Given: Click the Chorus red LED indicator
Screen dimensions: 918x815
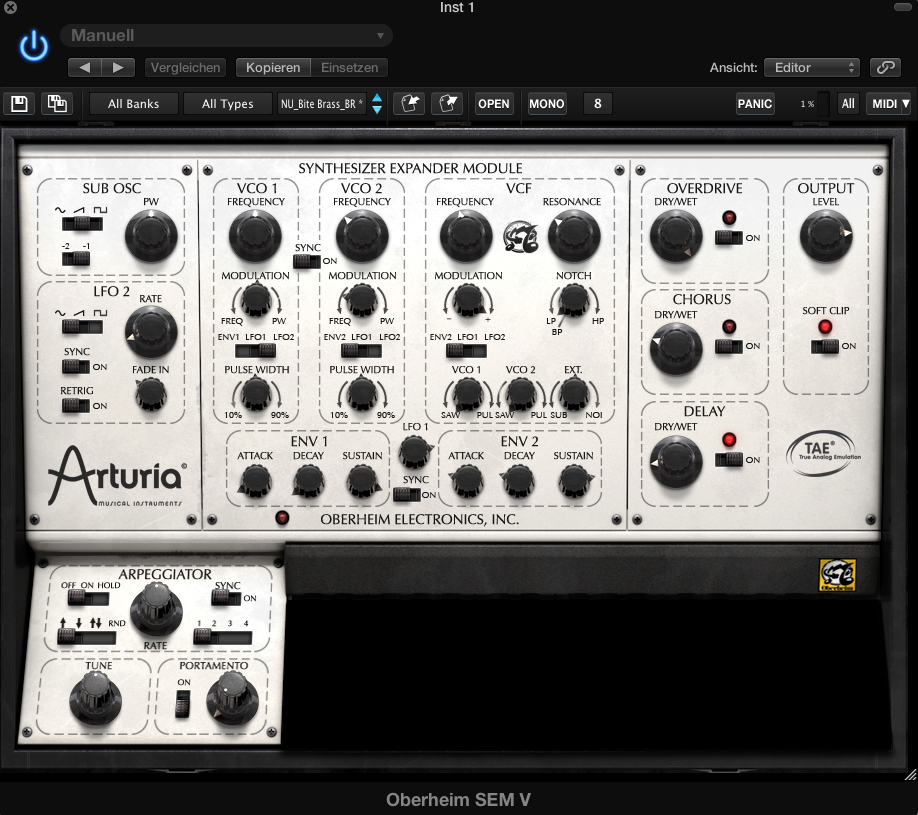Looking at the screenshot, I should coord(729,327).
